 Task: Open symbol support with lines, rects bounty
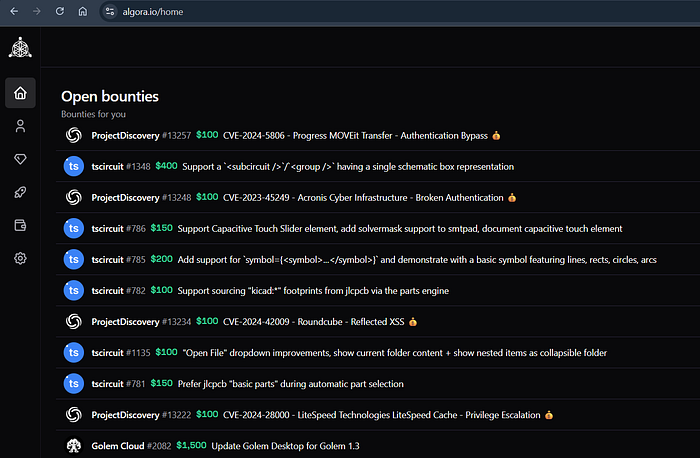pyautogui.click(x=417, y=259)
